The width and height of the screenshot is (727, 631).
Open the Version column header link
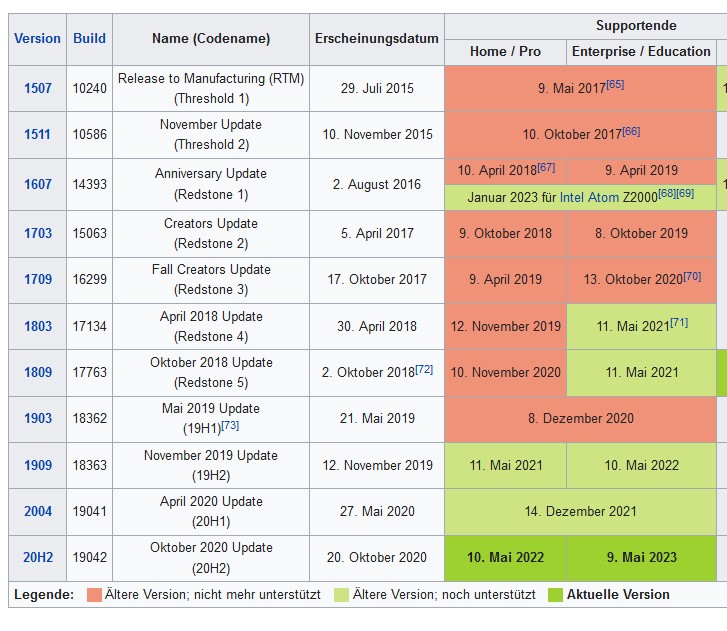(37, 38)
